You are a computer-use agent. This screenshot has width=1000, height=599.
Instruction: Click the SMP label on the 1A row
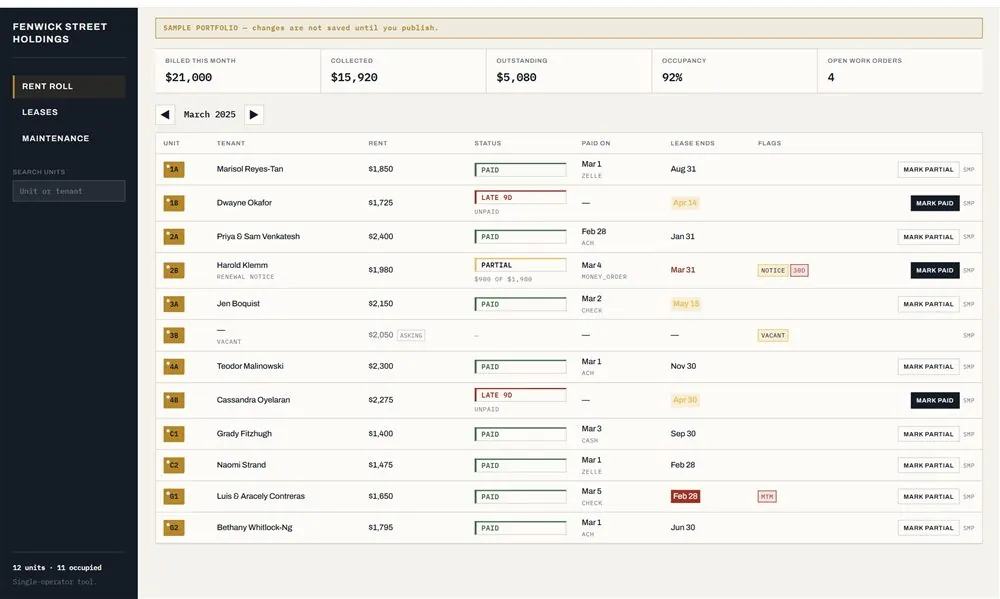969,170
